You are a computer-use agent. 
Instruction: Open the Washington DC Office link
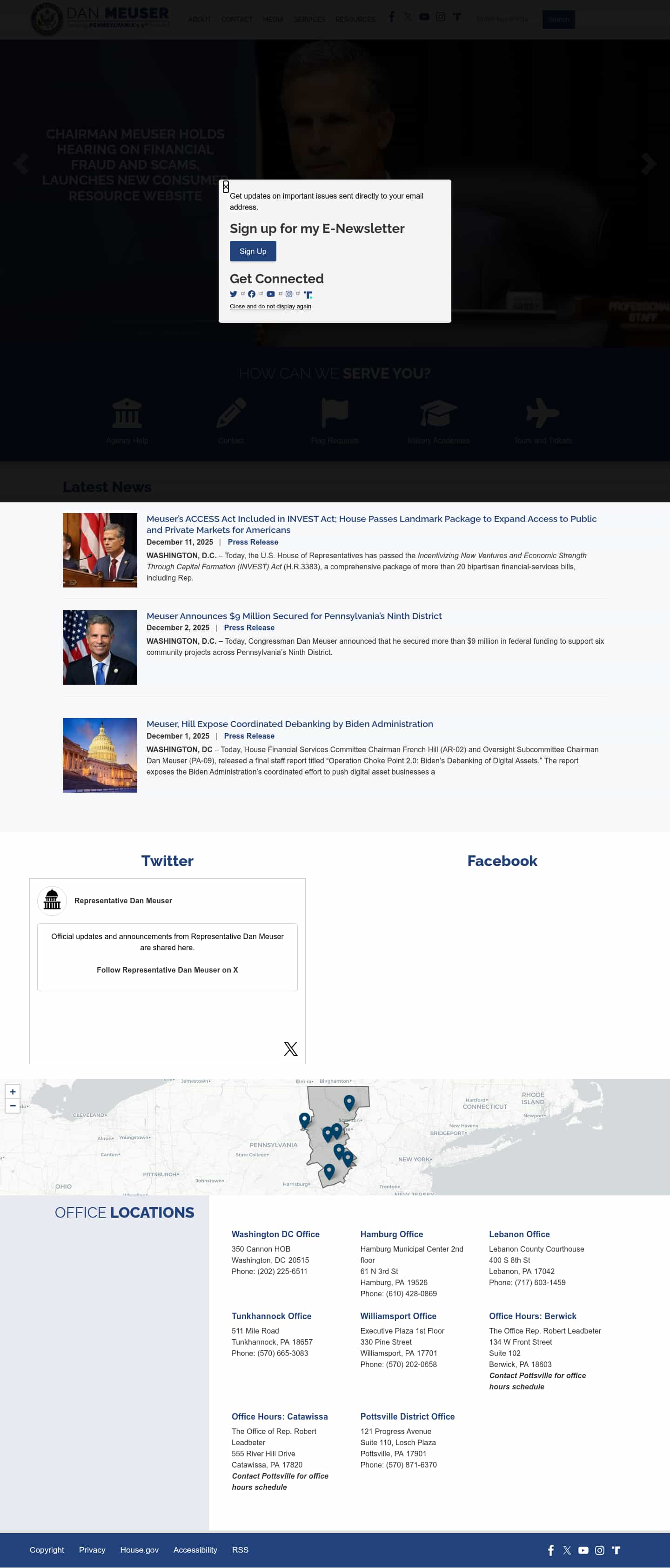[275, 1234]
